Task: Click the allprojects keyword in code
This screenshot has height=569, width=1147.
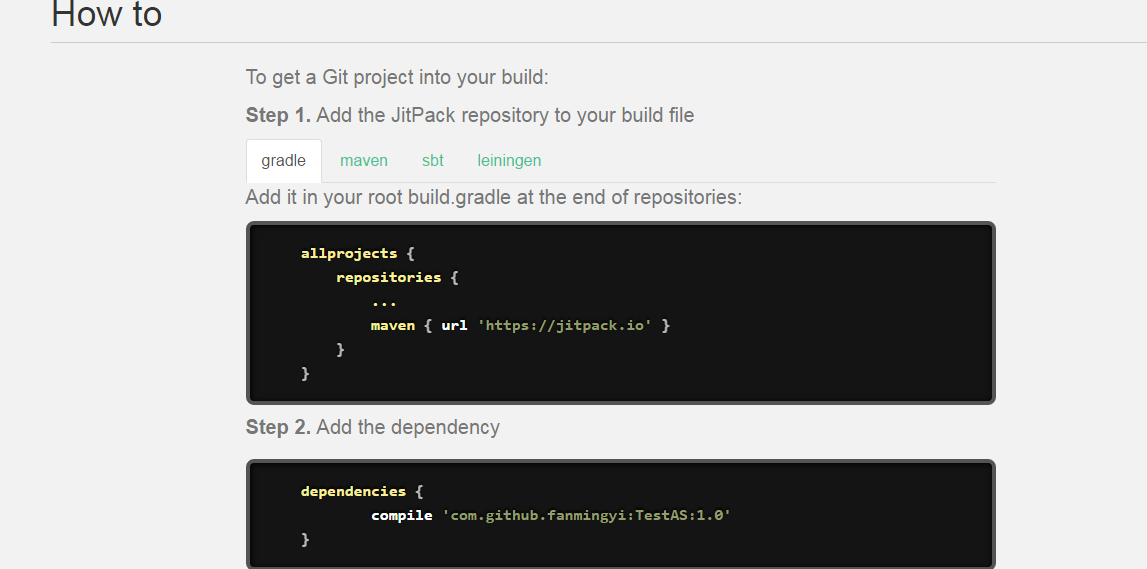Action: 349,254
